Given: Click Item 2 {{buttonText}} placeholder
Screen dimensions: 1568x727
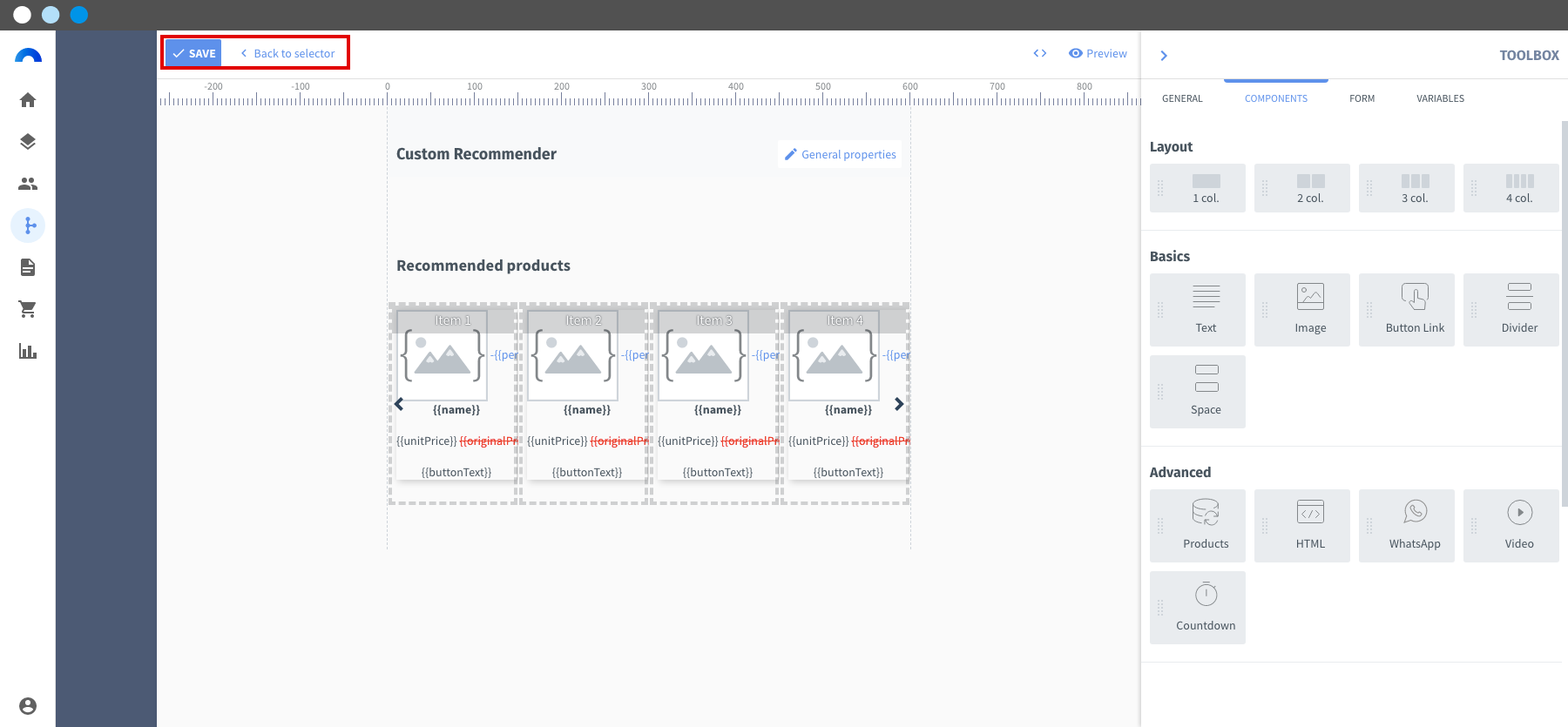Looking at the screenshot, I should pyautogui.click(x=587, y=472).
